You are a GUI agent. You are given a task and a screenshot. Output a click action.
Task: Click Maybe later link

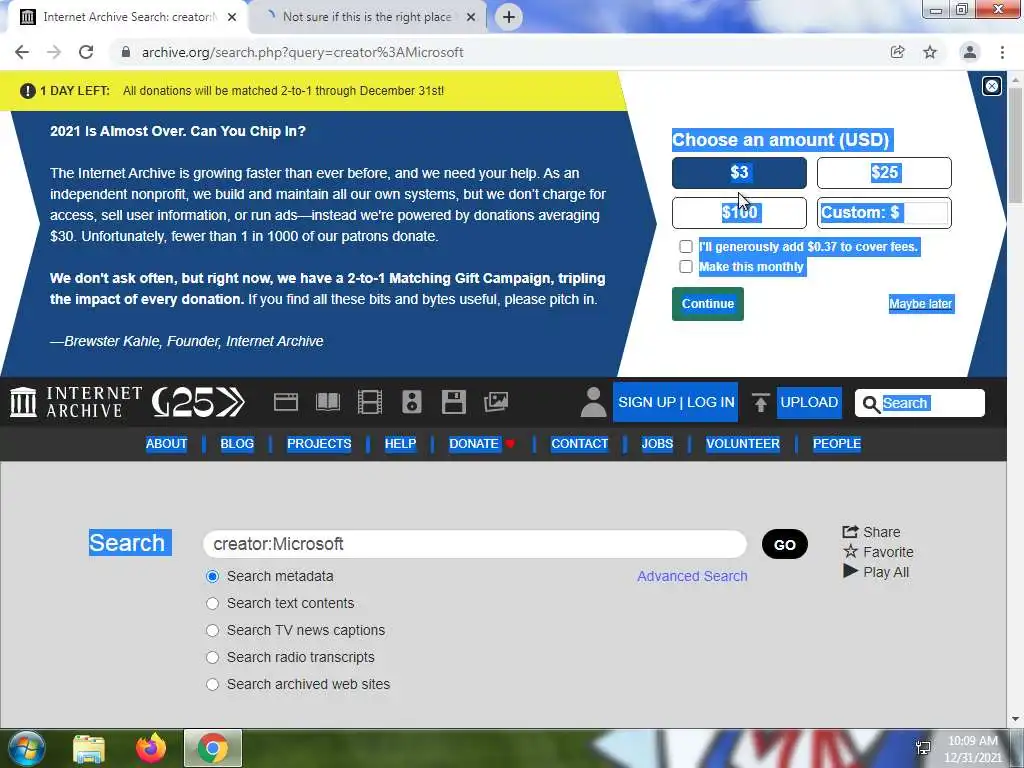coord(921,304)
